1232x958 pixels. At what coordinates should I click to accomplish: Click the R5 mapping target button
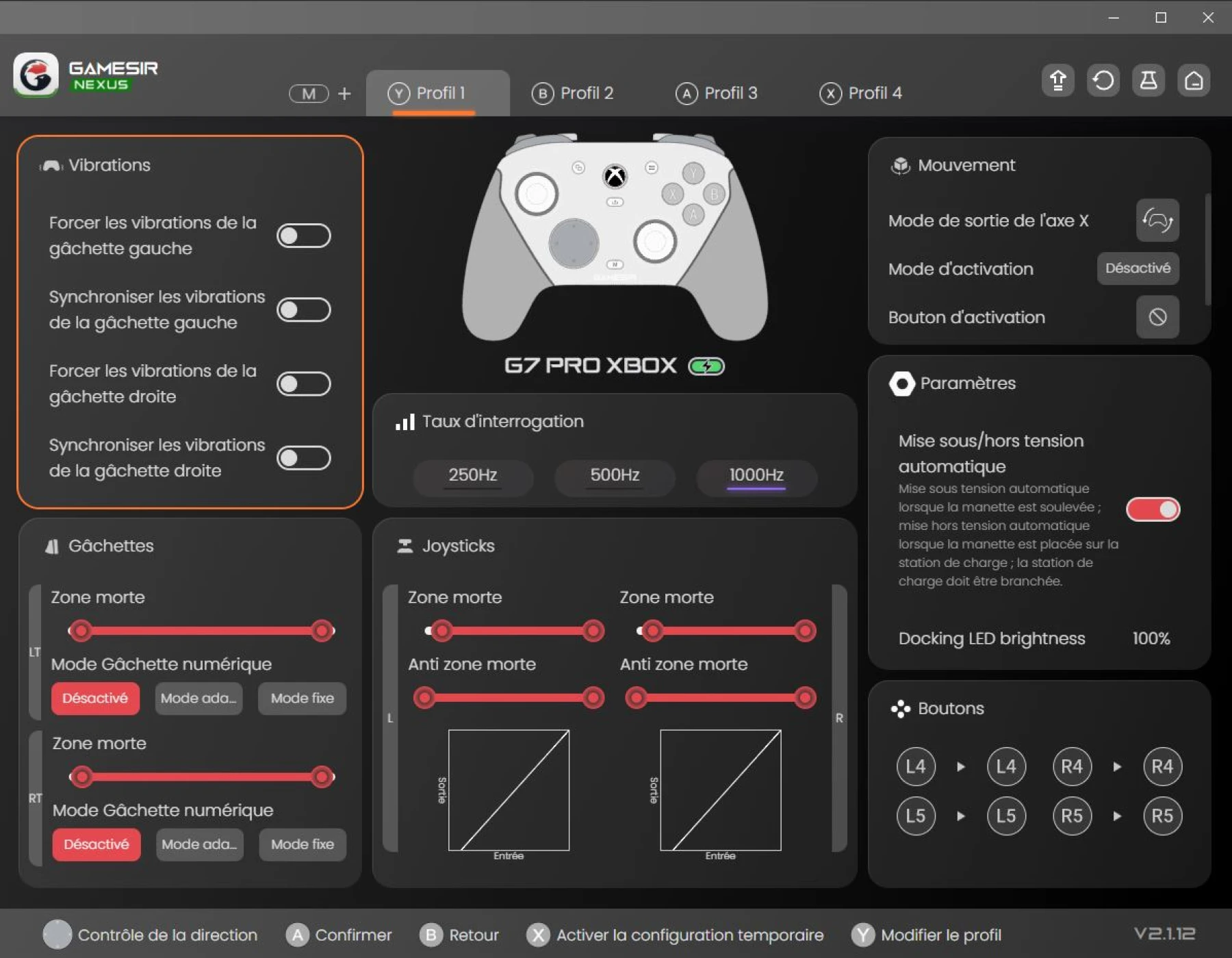point(1162,816)
